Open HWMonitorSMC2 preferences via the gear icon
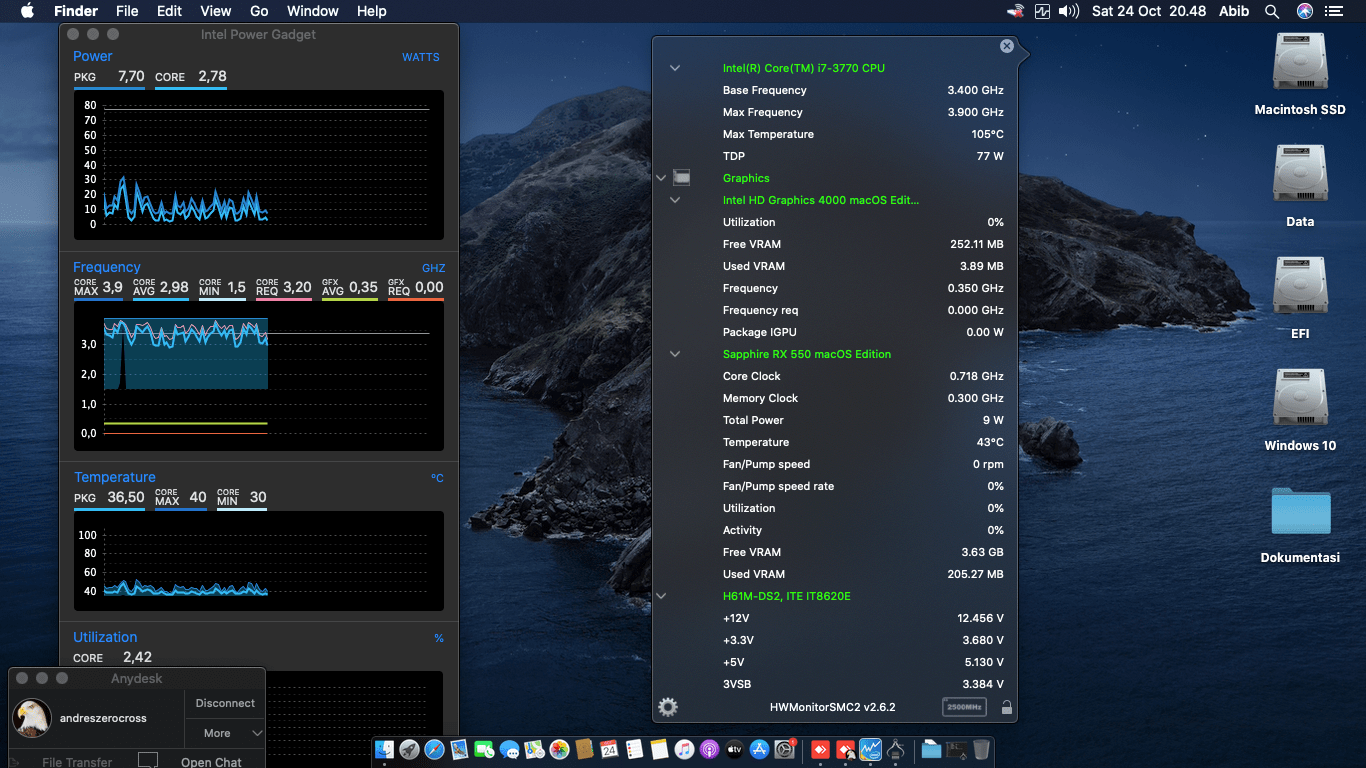Viewport: 1366px width, 768px height. 667,707
